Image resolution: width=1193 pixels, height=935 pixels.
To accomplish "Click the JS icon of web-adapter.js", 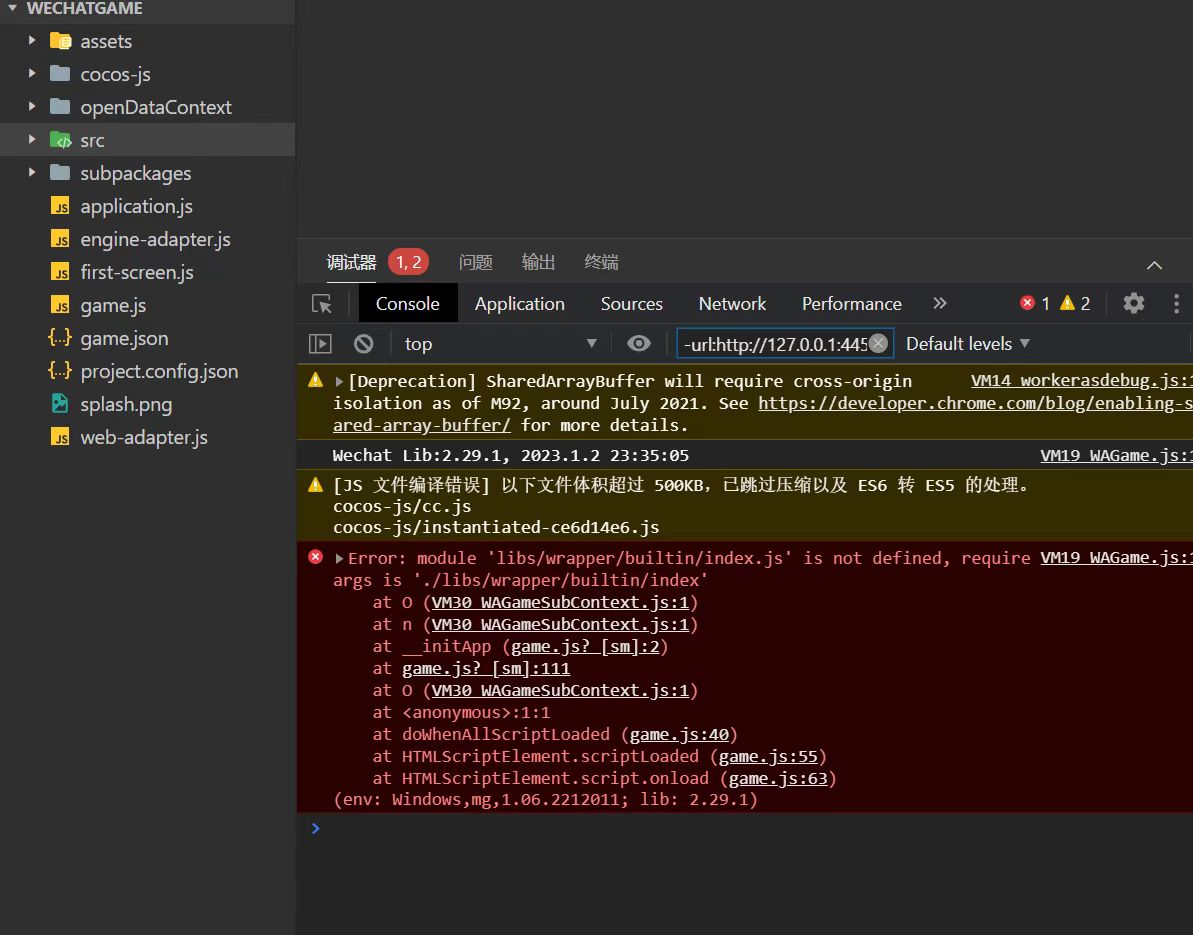I will 60,437.
